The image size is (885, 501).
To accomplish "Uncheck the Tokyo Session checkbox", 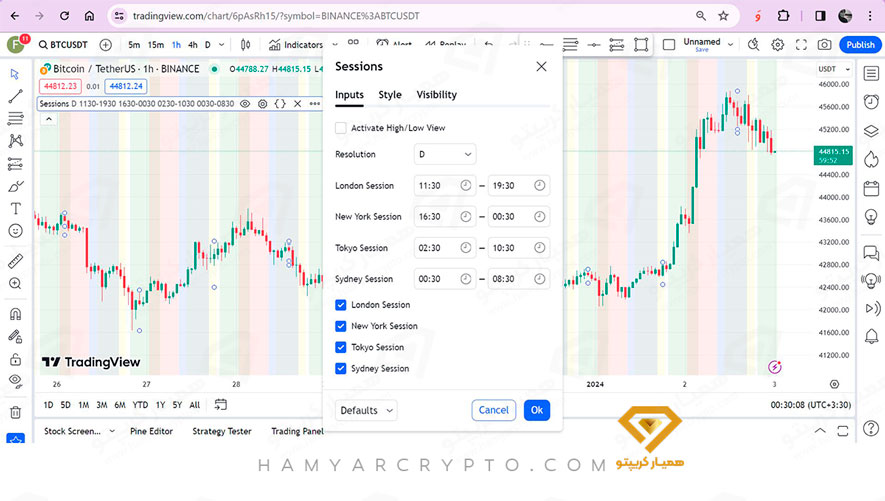I will 340,348.
